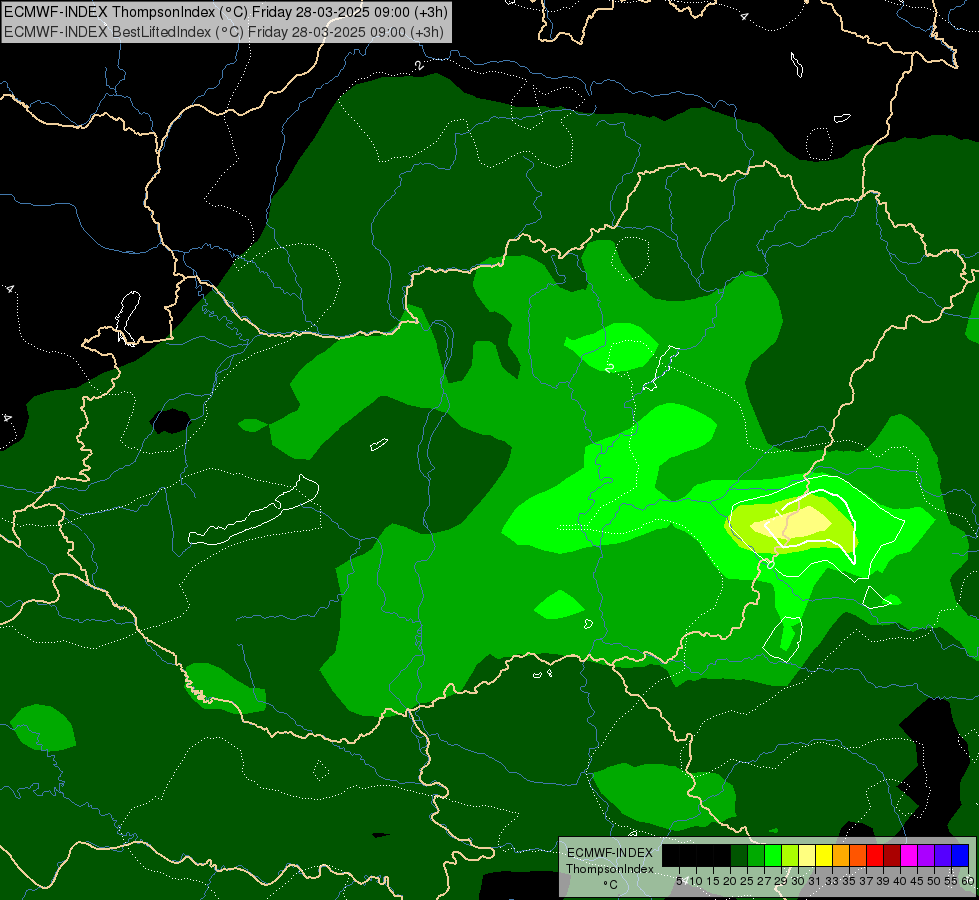
Task: Click the pale yellow maximum area on the map
Action: click(793, 522)
